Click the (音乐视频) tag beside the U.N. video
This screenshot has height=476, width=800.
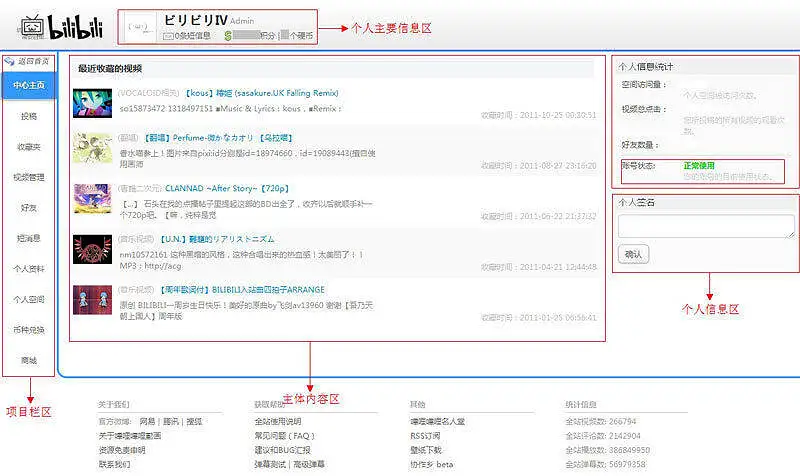click(136, 239)
